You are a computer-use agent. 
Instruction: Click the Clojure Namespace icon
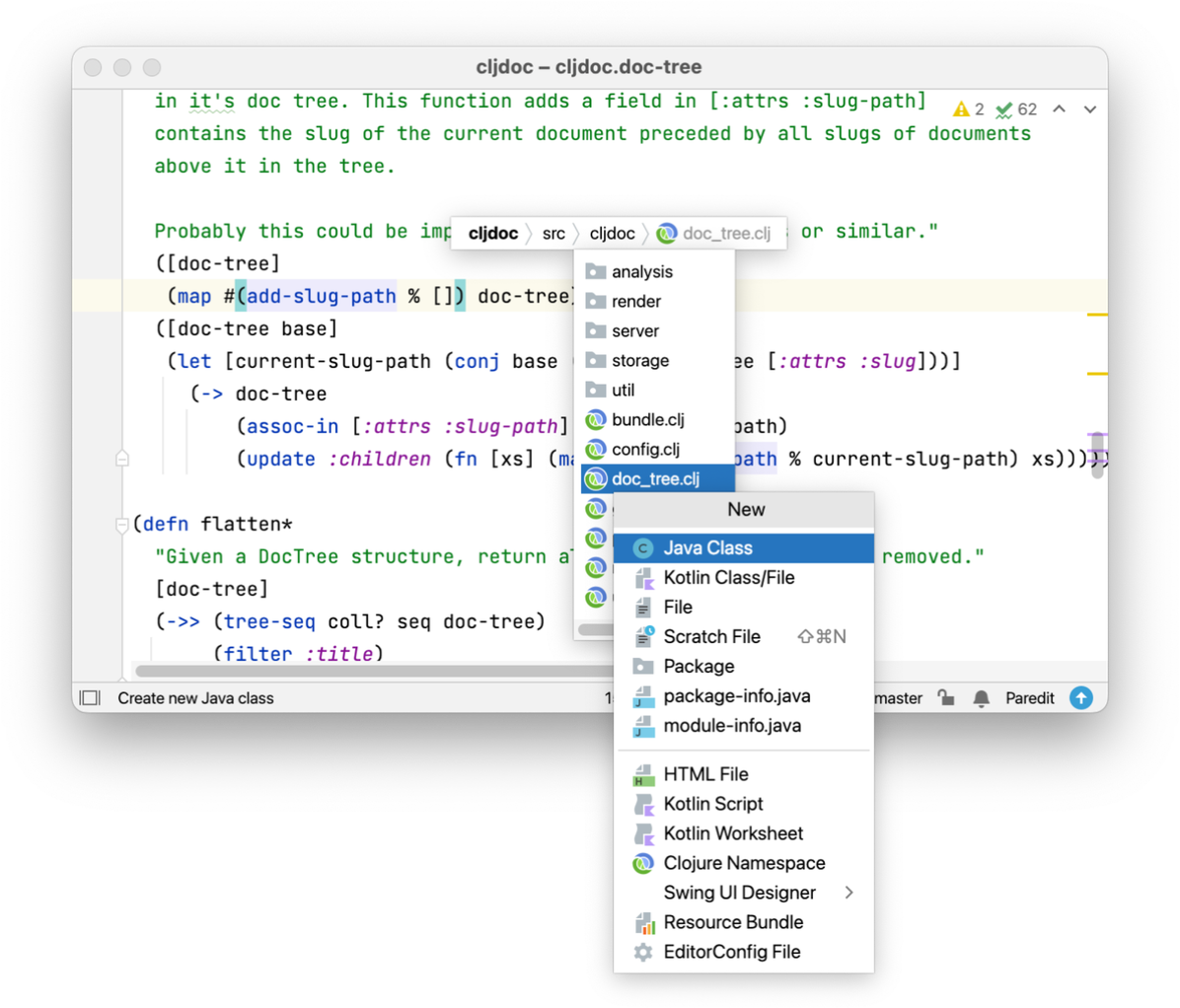click(642, 864)
